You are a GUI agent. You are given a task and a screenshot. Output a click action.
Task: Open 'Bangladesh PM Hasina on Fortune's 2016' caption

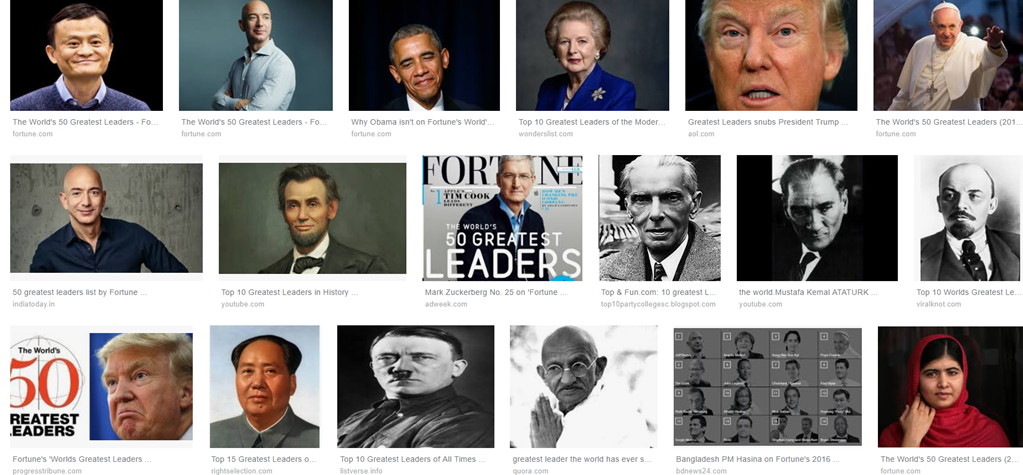click(757, 459)
